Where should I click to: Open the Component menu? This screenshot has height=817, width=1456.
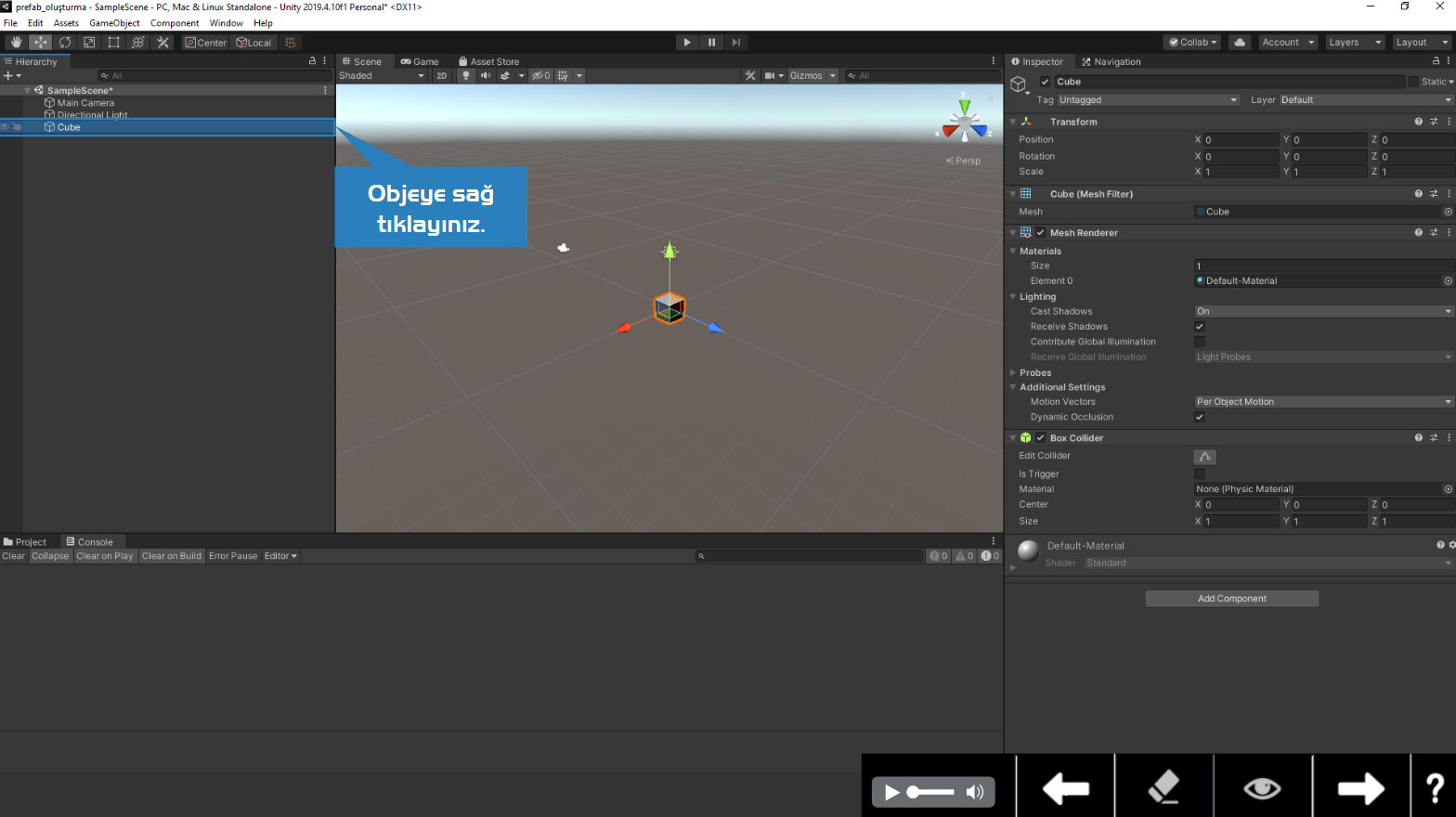click(x=175, y=23)
